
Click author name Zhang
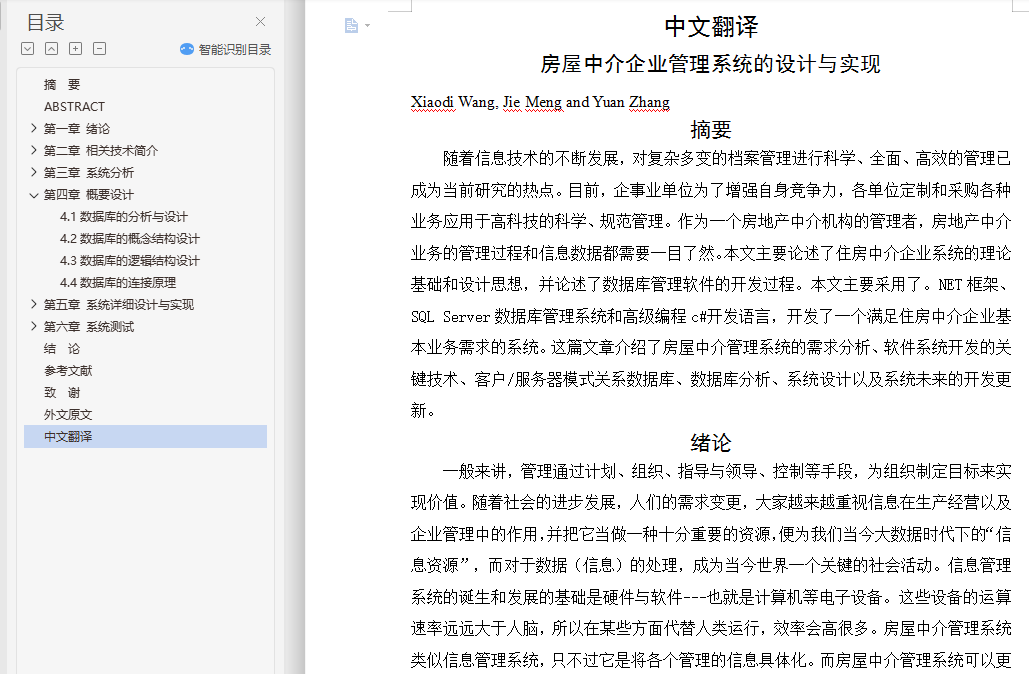click(x=649, y=102)
